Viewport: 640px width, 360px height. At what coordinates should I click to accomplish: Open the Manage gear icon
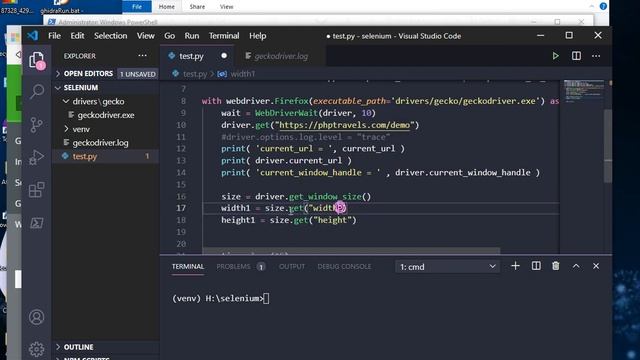(36, 349)
